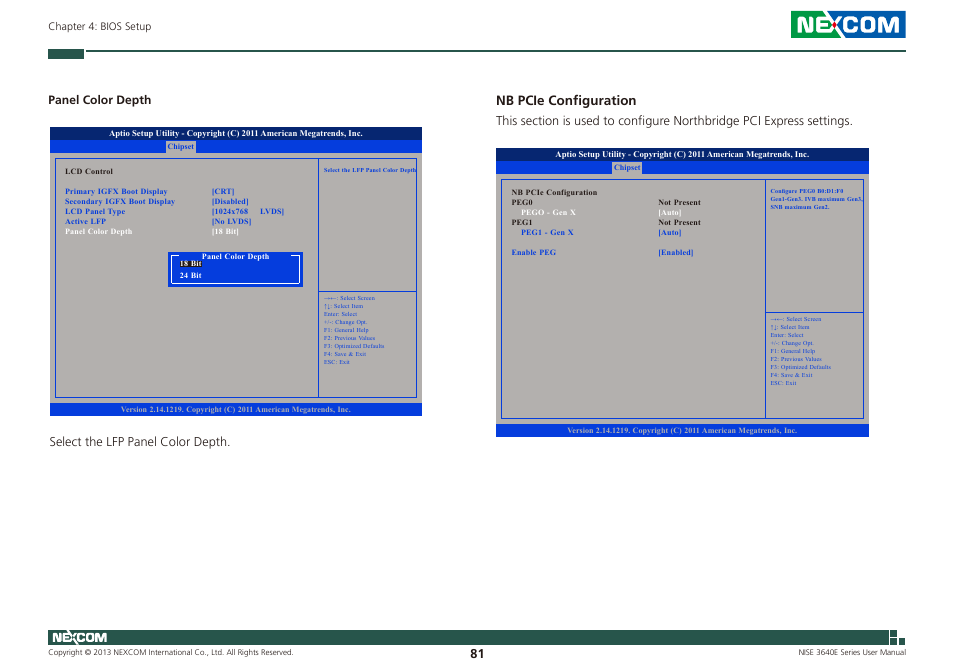
Task: Select the PEG0 - Gen X option
Action: 548,212
